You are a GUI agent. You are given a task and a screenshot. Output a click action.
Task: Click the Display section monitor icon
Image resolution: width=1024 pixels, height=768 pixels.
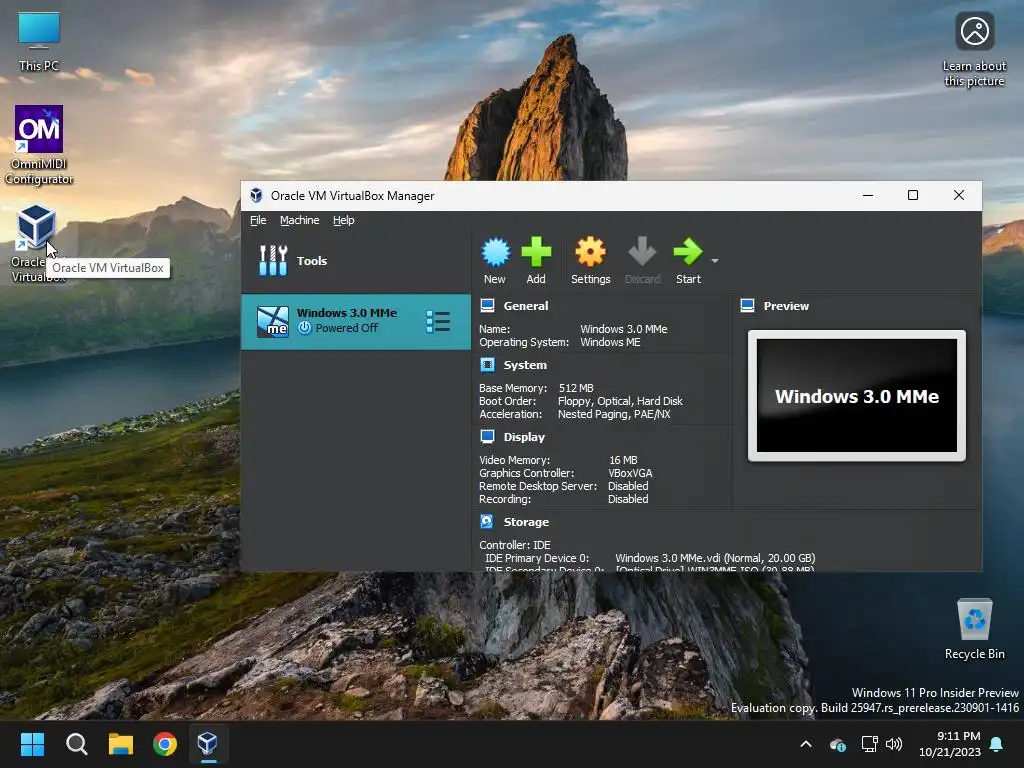(x=487, y=436)
